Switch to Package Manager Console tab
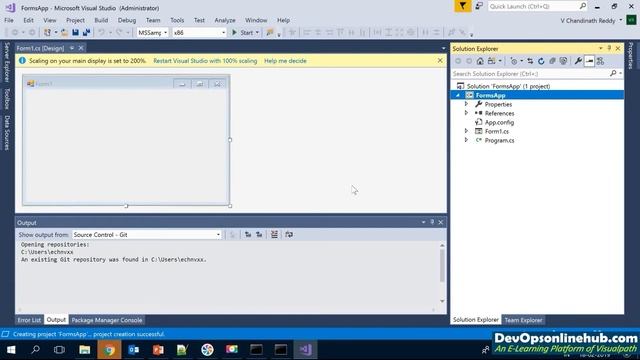The image size is (640, 360). (x=107, y=320)
